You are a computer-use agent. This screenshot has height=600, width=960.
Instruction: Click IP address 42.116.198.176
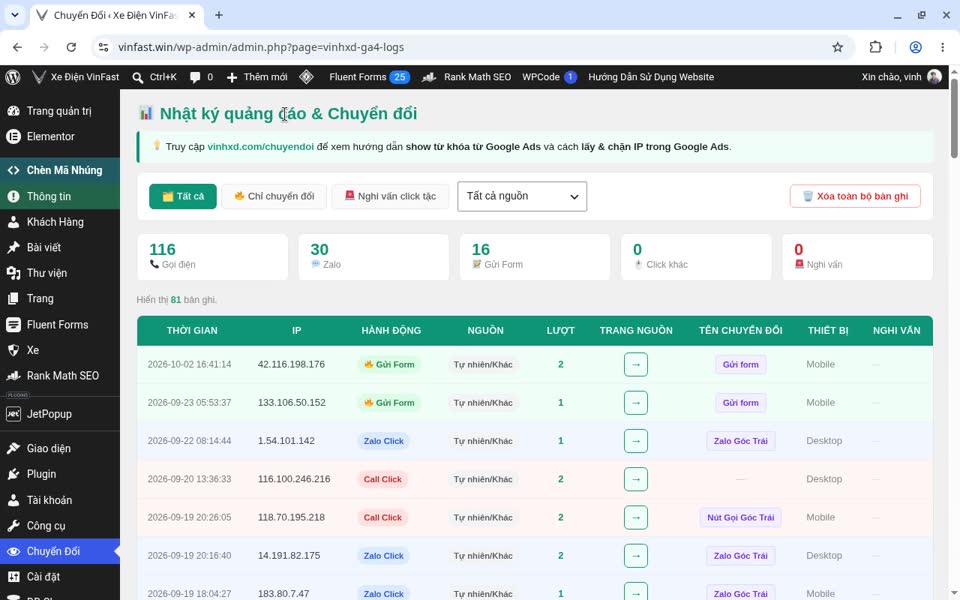(291, 364)
